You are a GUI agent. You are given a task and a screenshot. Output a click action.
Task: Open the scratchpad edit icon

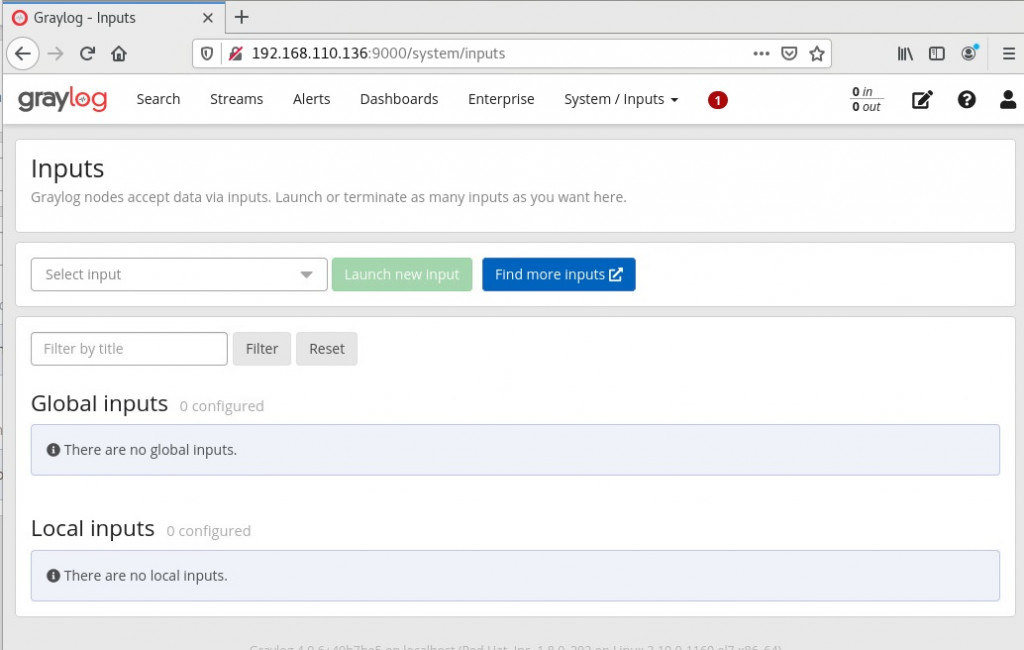922,99
